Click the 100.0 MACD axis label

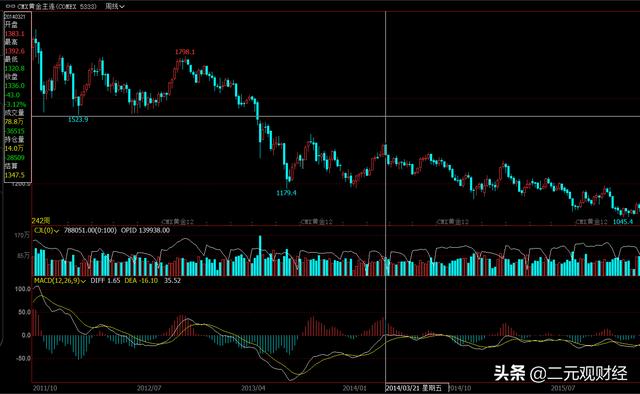[23, 289]
